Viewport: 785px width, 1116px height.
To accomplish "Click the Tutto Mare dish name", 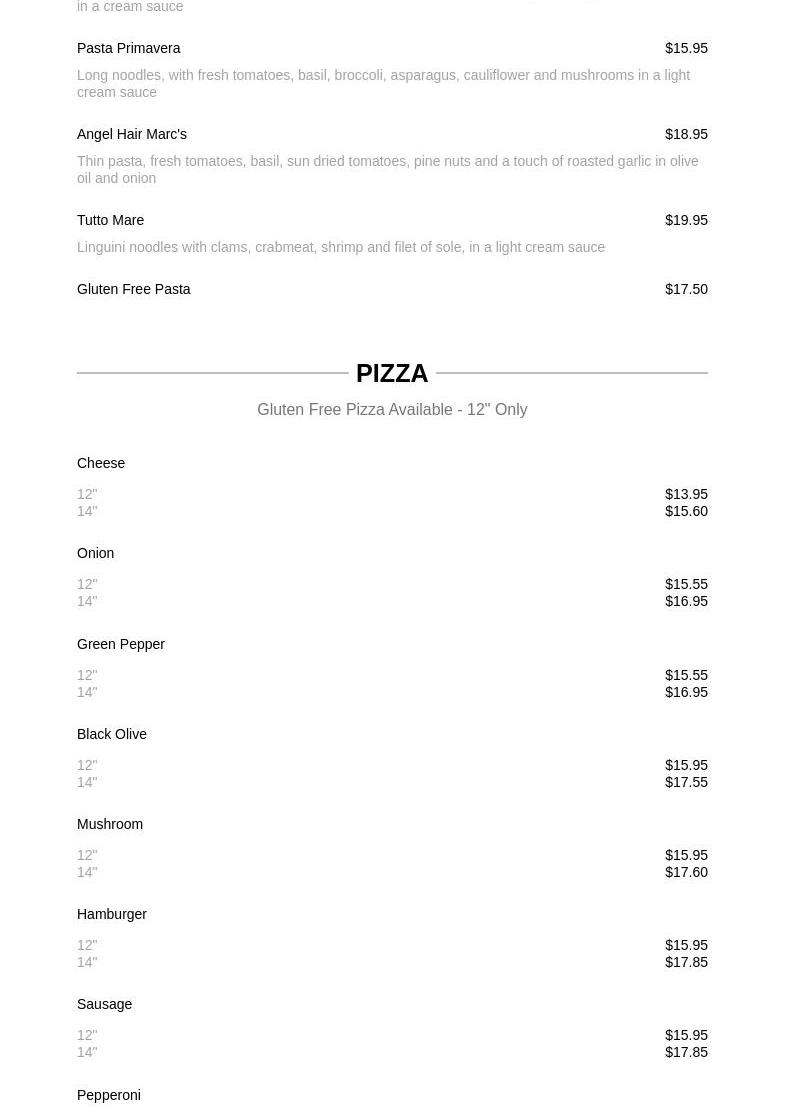I will tap(110, 220).
